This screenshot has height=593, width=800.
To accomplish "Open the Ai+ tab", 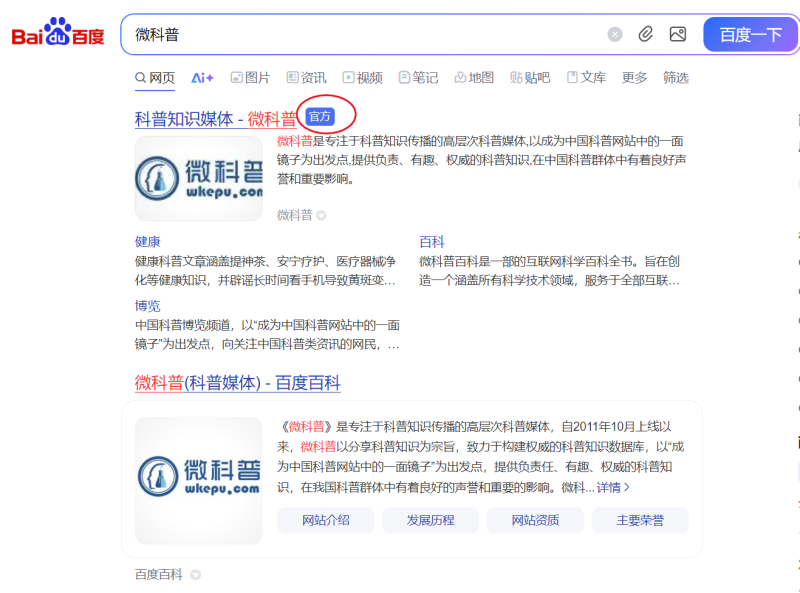I will tap(203, 78).
